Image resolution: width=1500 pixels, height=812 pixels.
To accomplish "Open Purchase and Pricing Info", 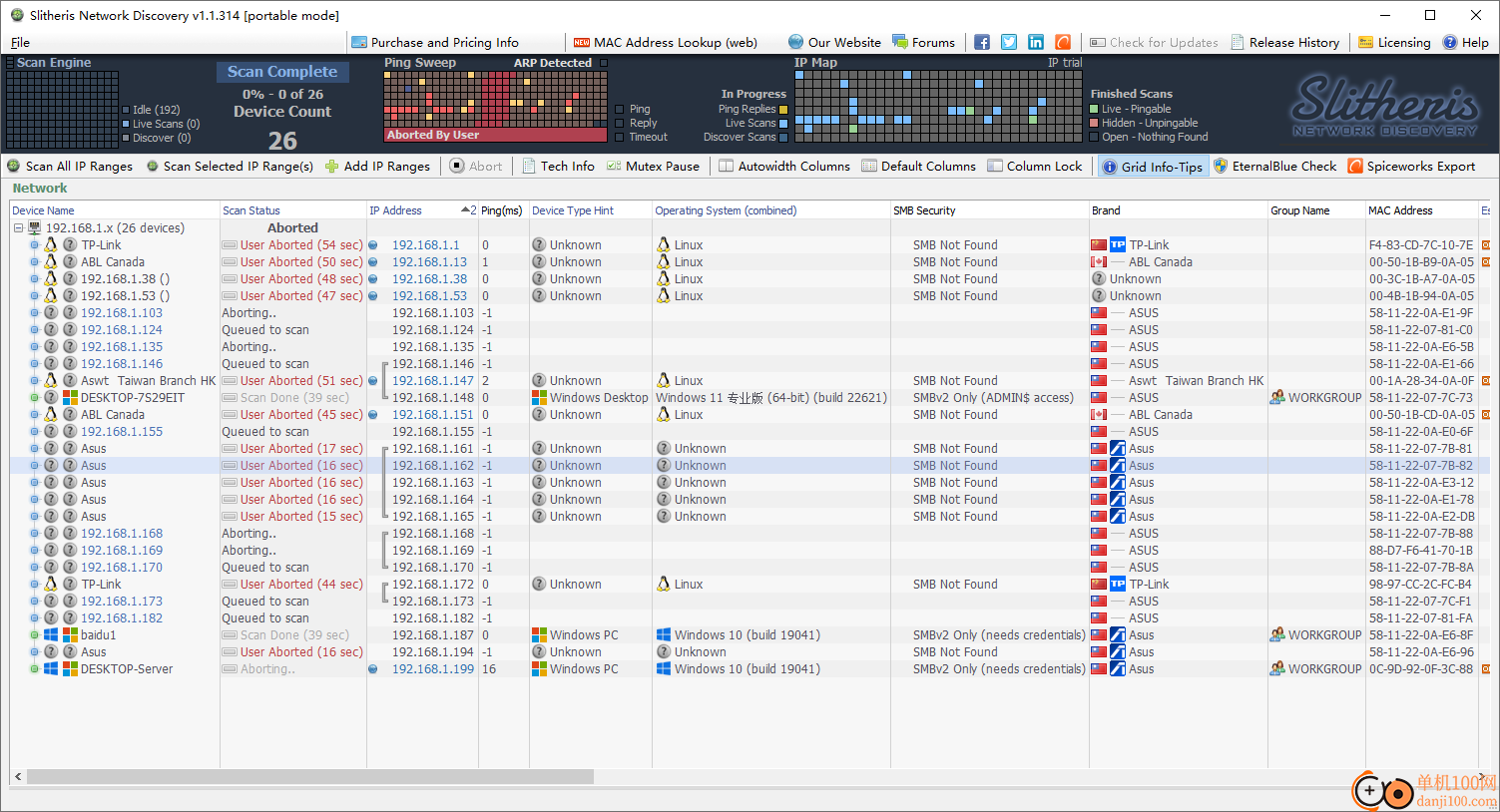I will click(x=435, y=43).
